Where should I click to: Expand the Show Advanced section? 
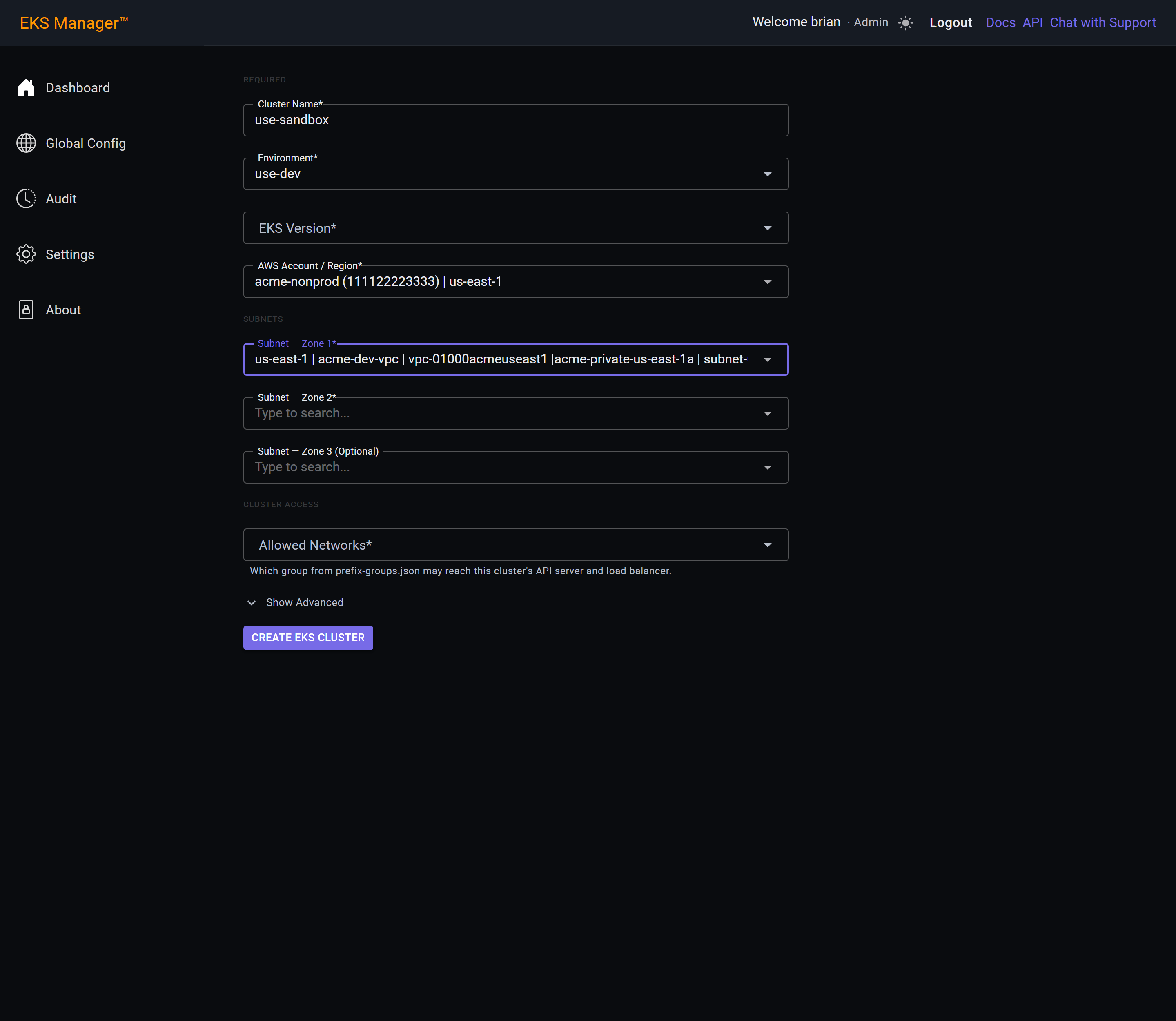[295, 602]
